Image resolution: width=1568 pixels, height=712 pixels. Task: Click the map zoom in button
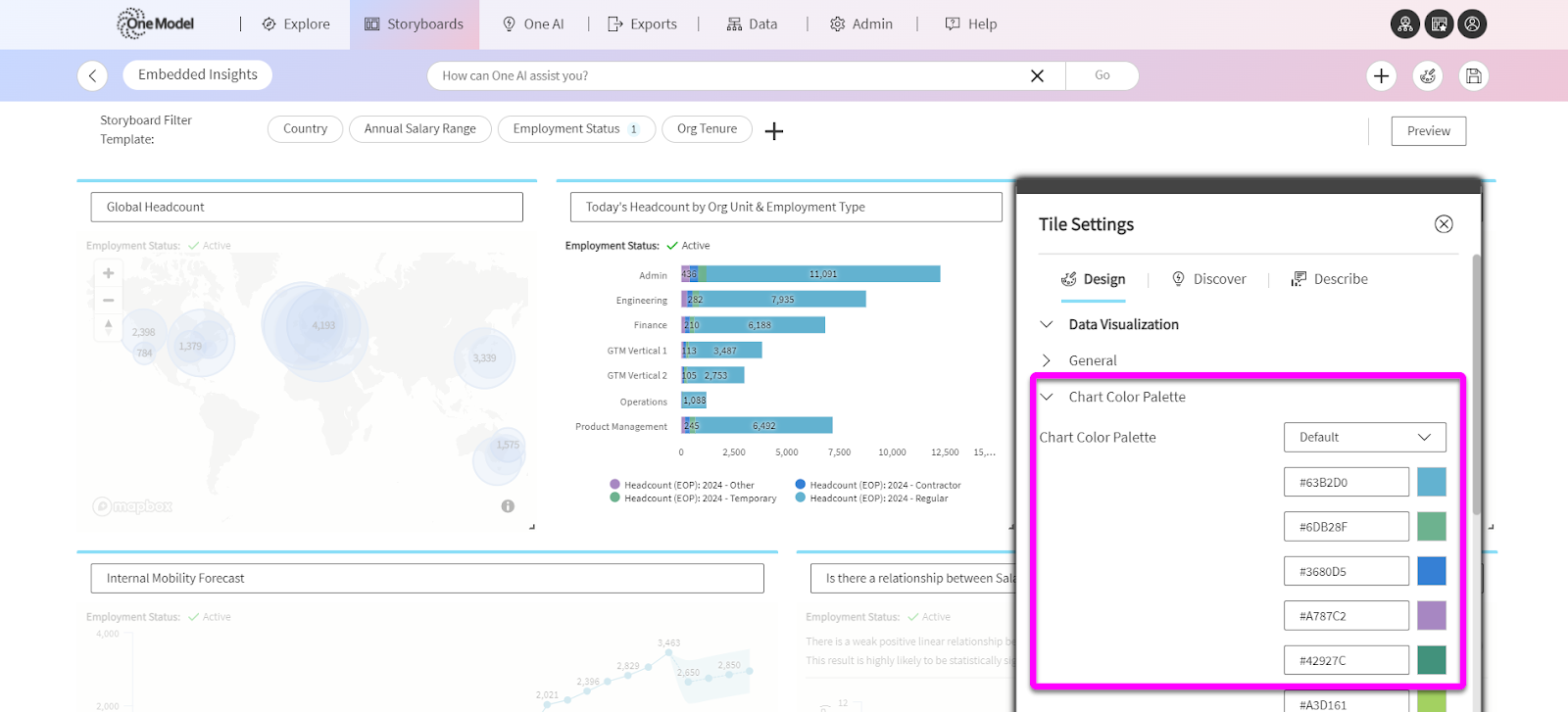coord(109,273)
